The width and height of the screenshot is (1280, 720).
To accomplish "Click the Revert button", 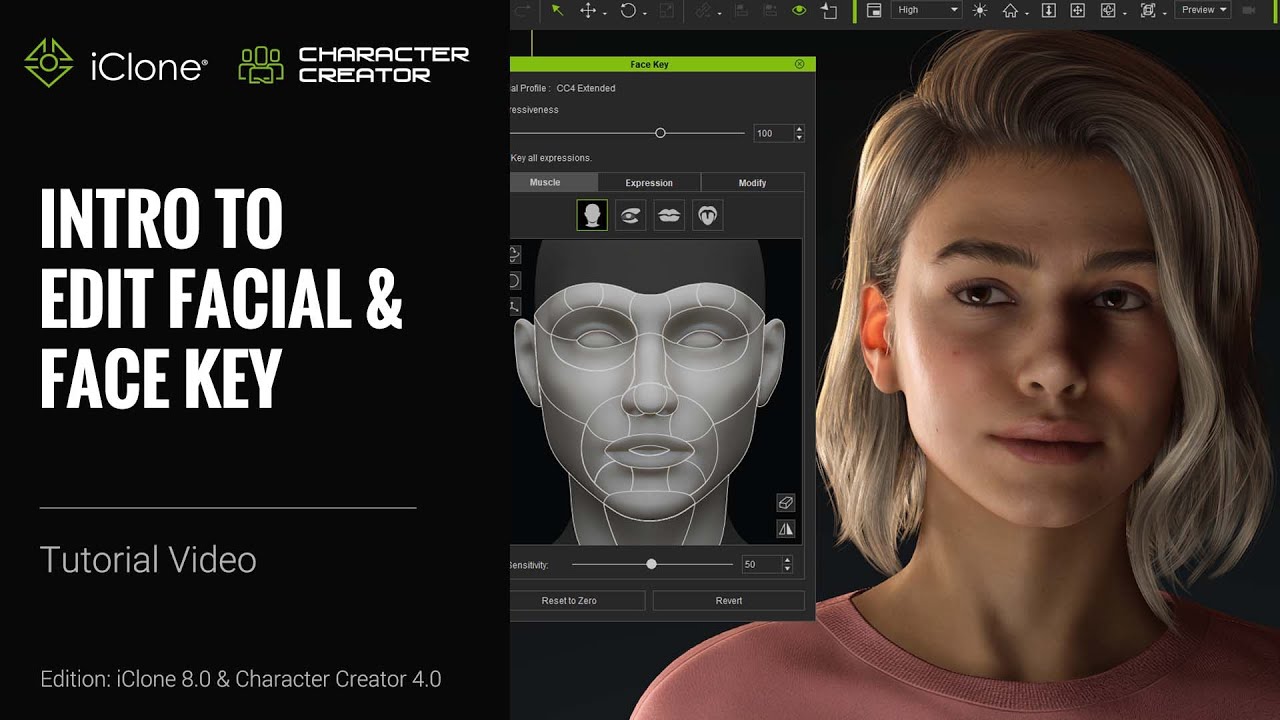I will click(729, 601).
